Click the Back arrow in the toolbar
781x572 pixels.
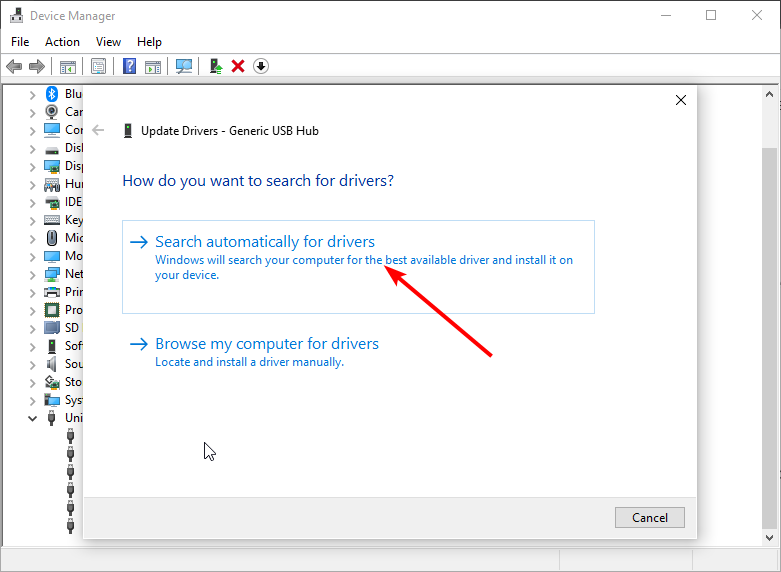point(14,66)
